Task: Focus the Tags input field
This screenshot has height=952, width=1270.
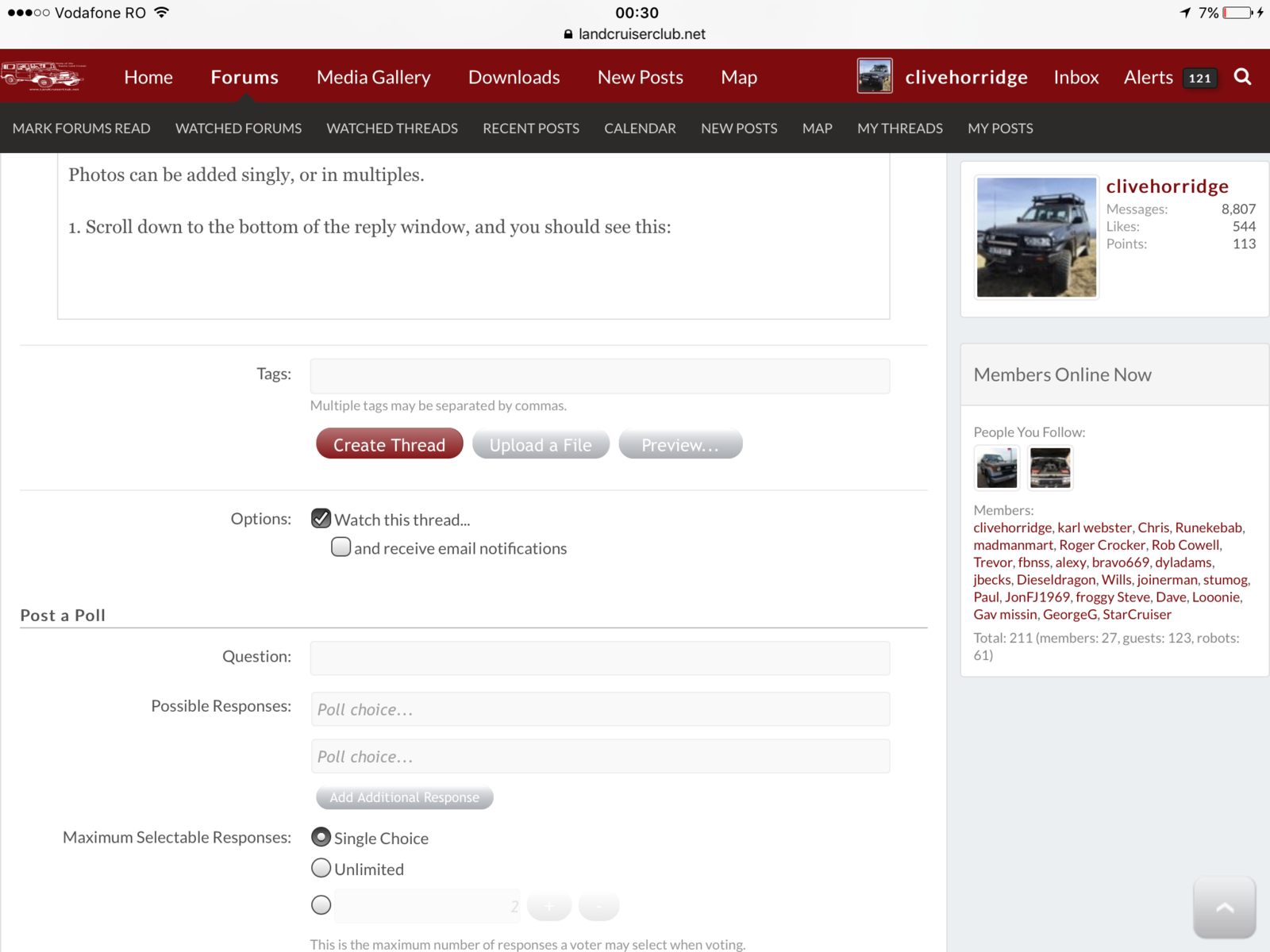Action: click(x=599, y=376)
